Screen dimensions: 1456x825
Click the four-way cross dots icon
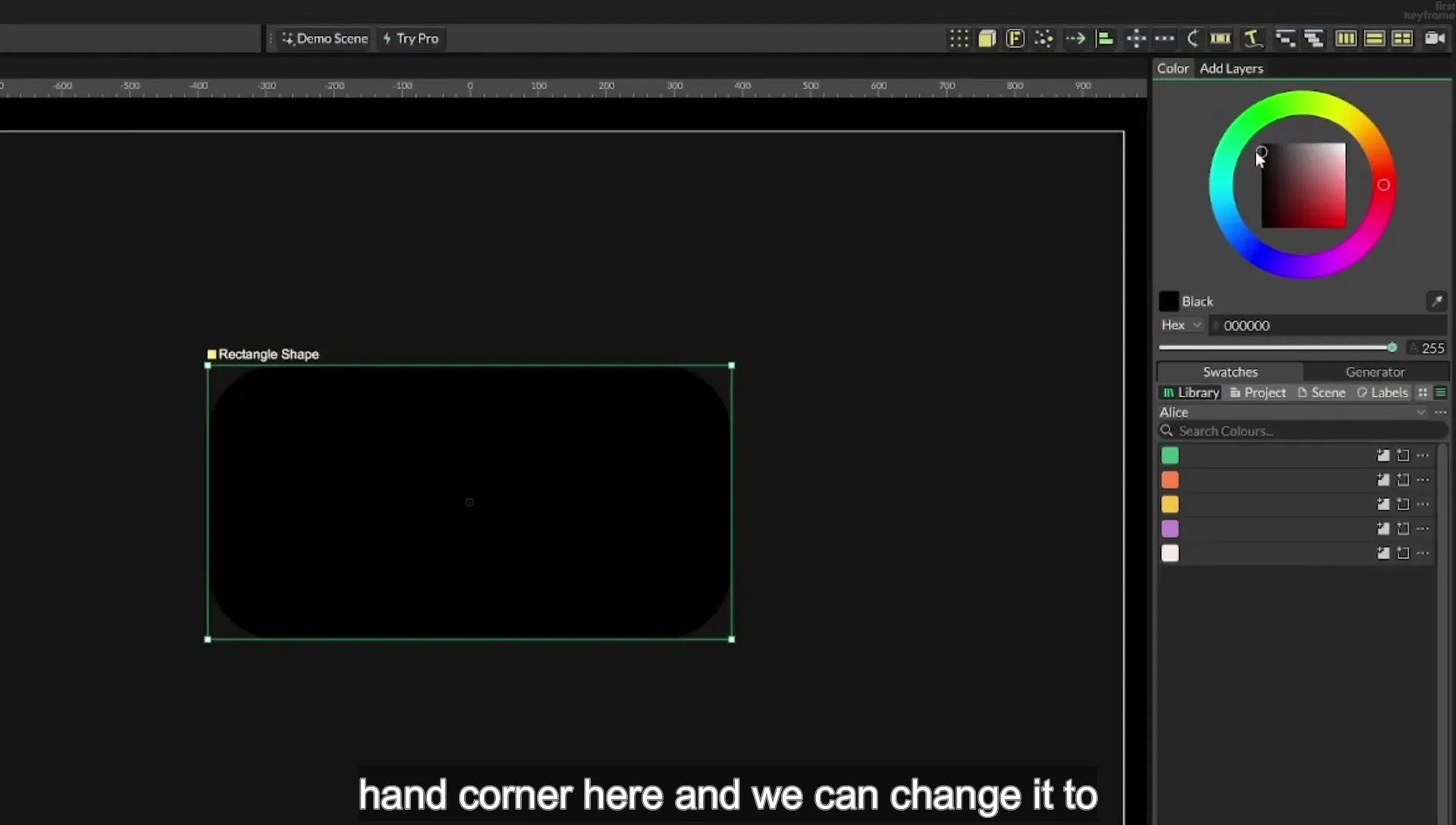click(x=1136, y=39)
